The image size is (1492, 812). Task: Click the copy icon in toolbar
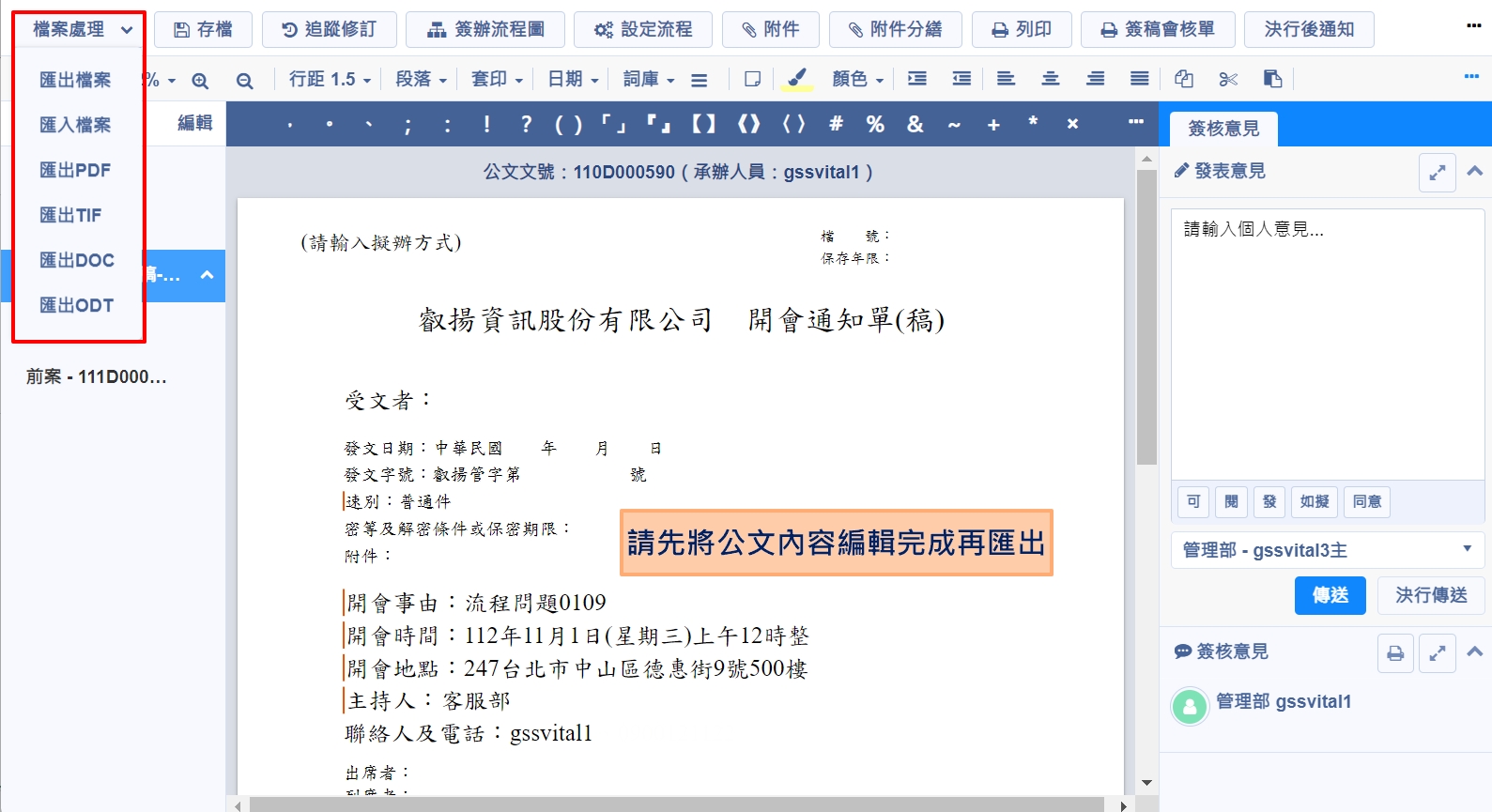coord(1184,80)
